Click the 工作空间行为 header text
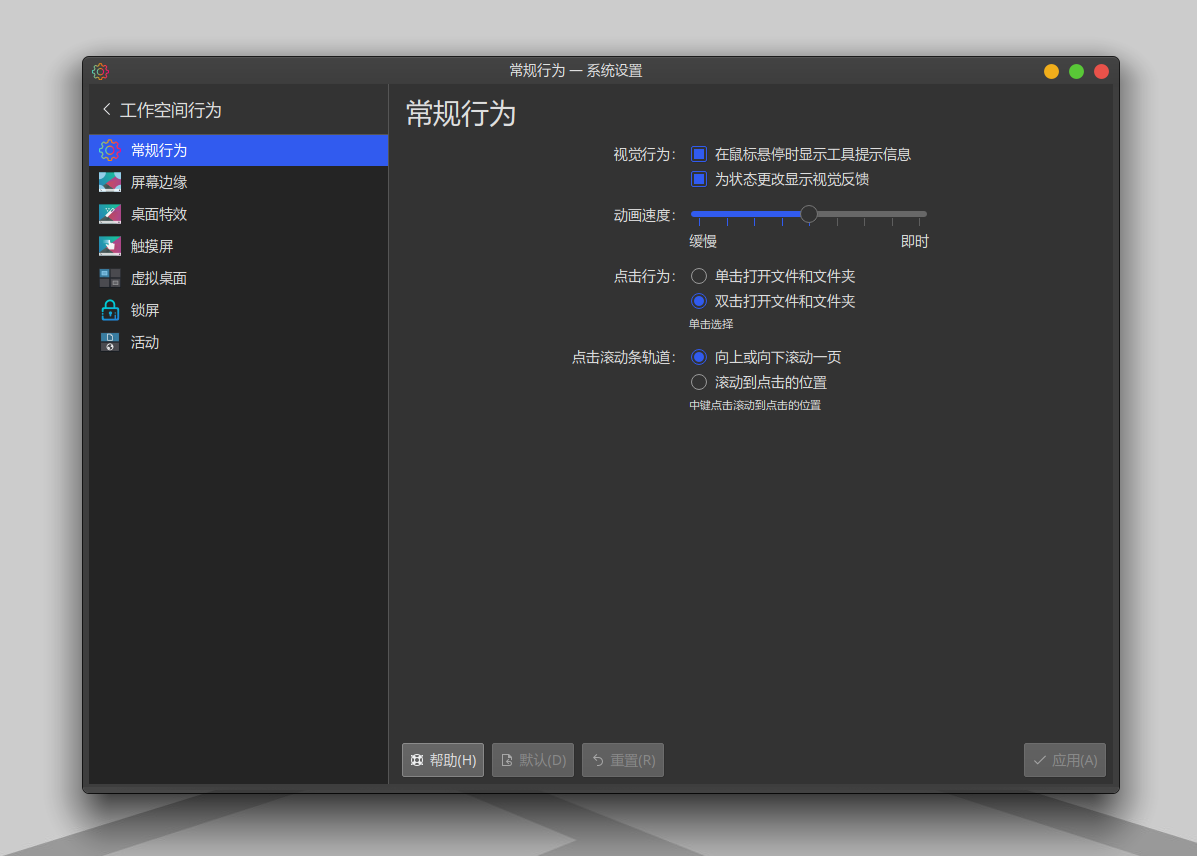The image size is (1197, 856). [x=171, y=111]
